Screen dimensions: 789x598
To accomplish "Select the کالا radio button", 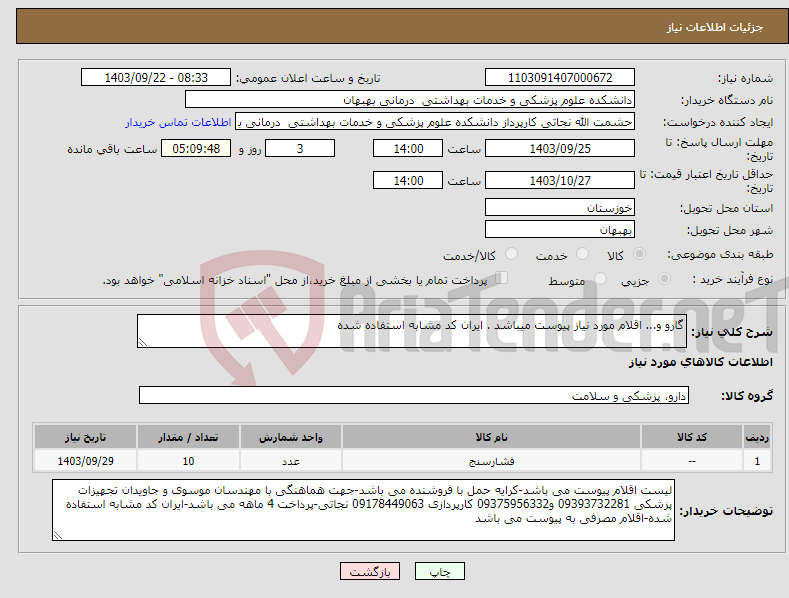I will pyautogui.click(x=639, y=254).
